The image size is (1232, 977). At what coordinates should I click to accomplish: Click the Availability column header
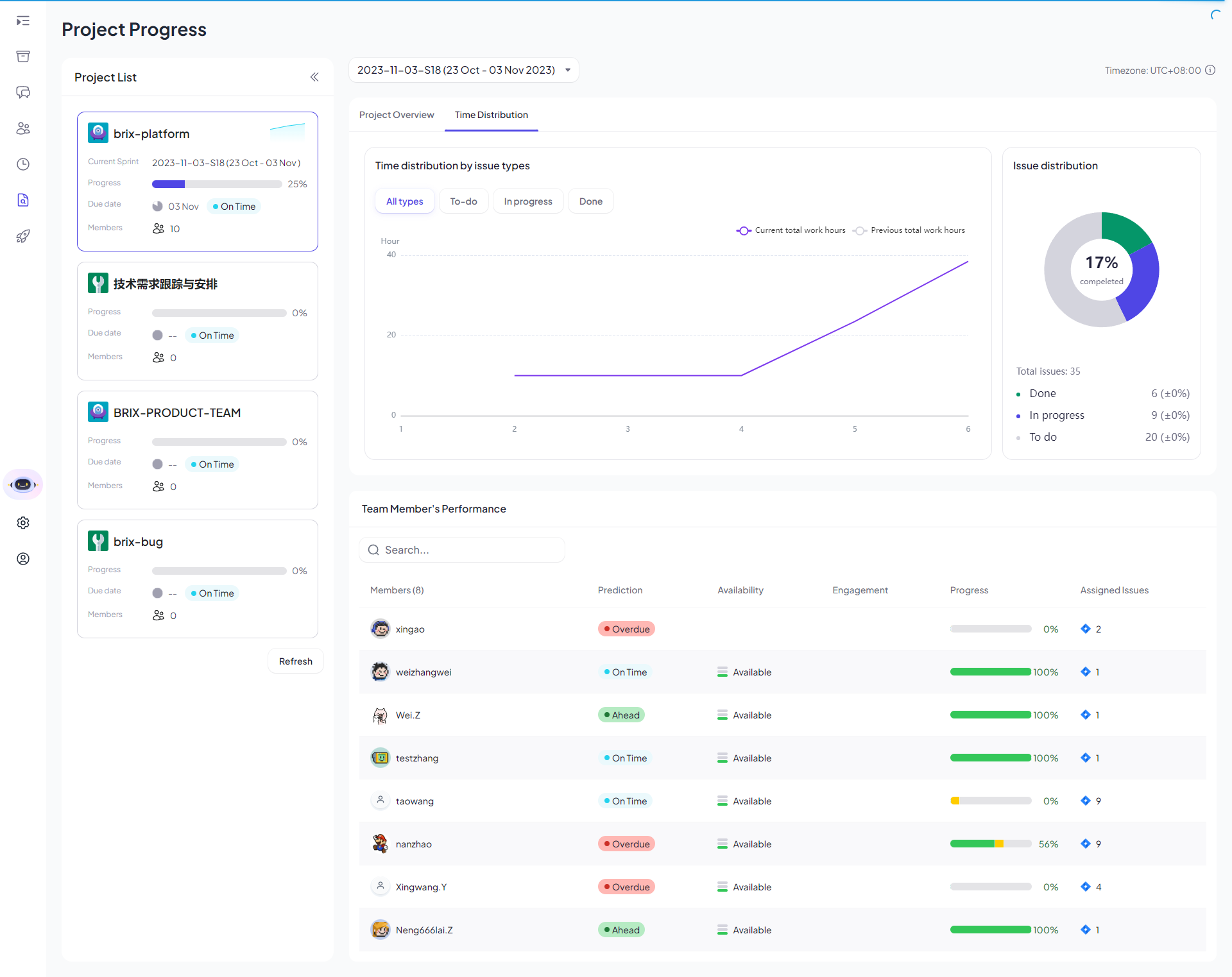coord(740,590)
